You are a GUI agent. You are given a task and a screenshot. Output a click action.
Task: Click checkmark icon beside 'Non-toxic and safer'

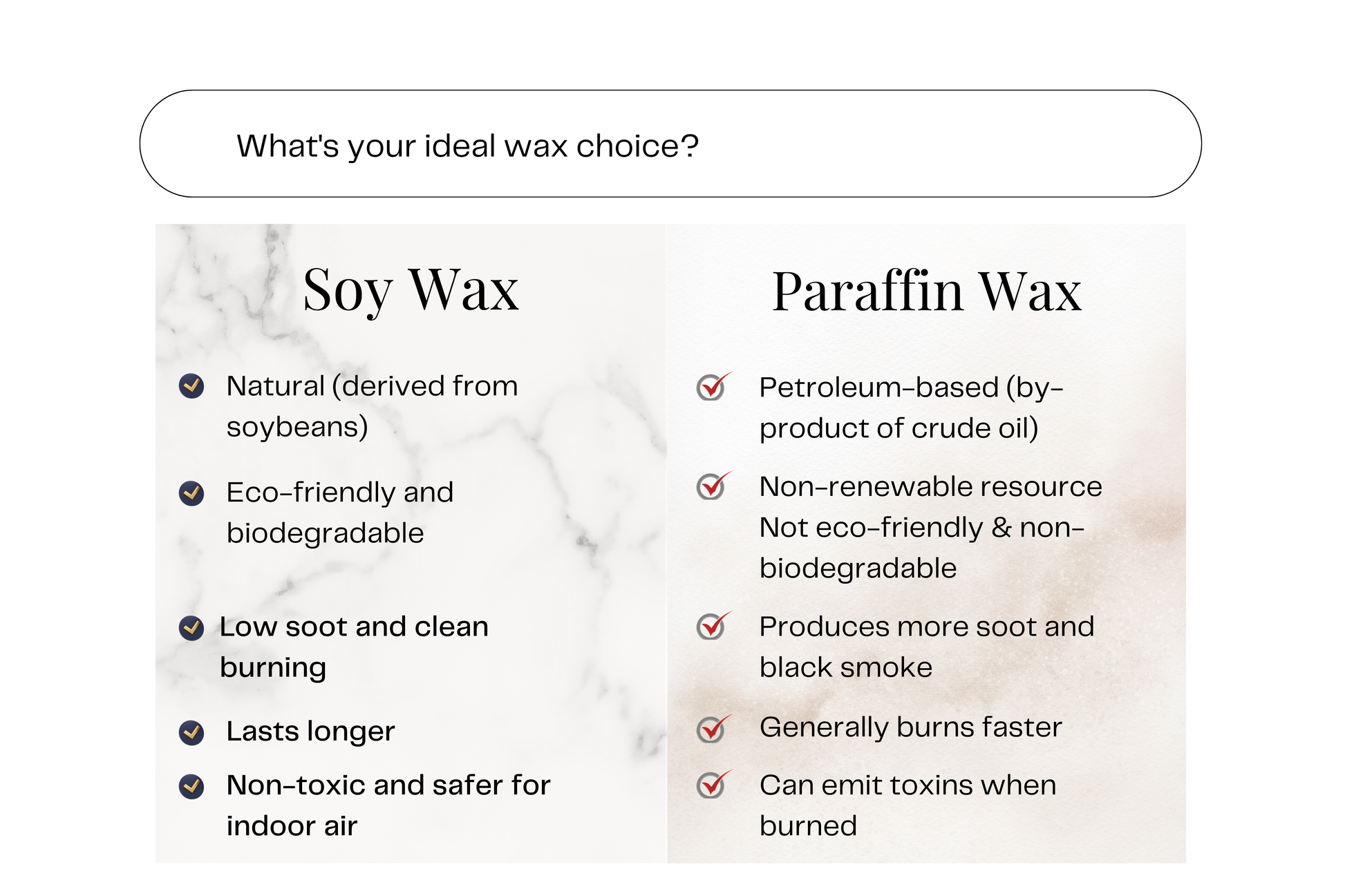coord(191,786)
